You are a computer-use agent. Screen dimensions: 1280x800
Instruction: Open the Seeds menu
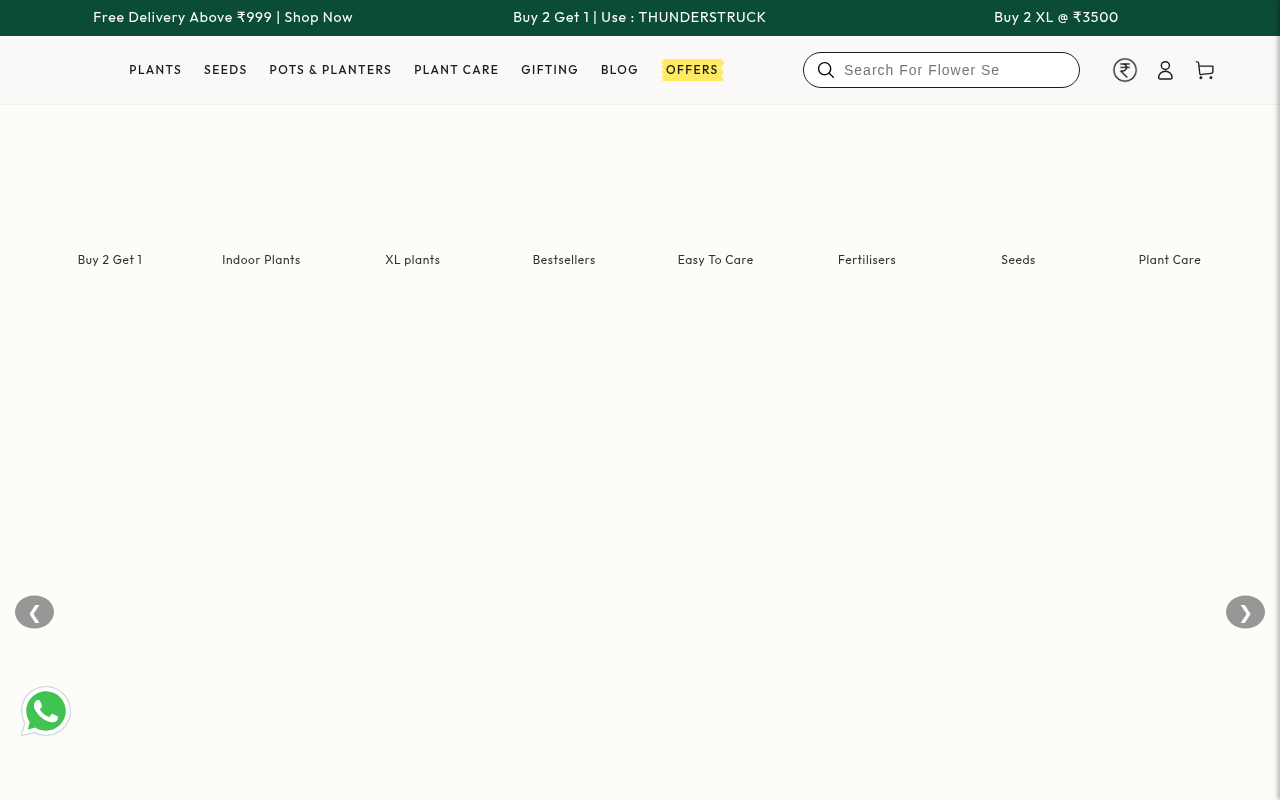225,70
